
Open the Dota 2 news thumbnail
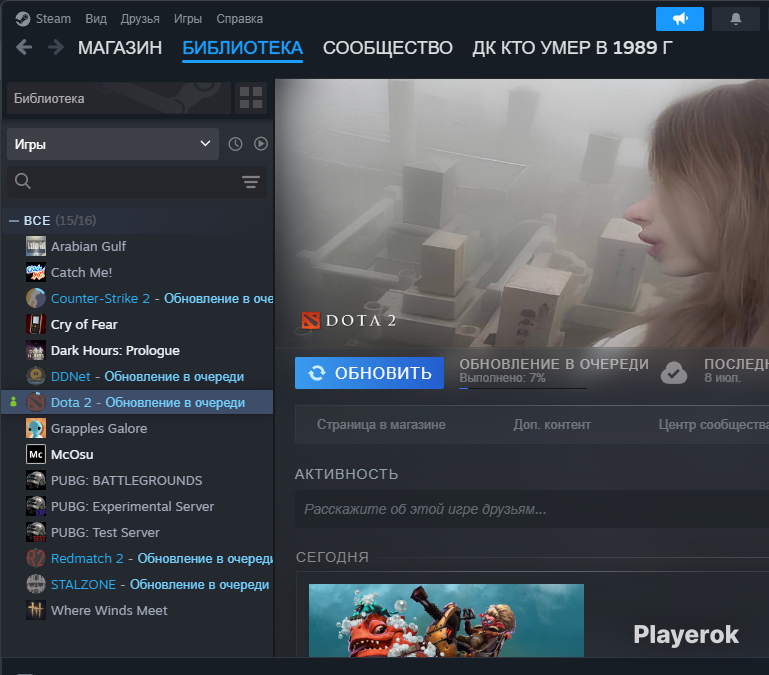click(x=446, y=620)
